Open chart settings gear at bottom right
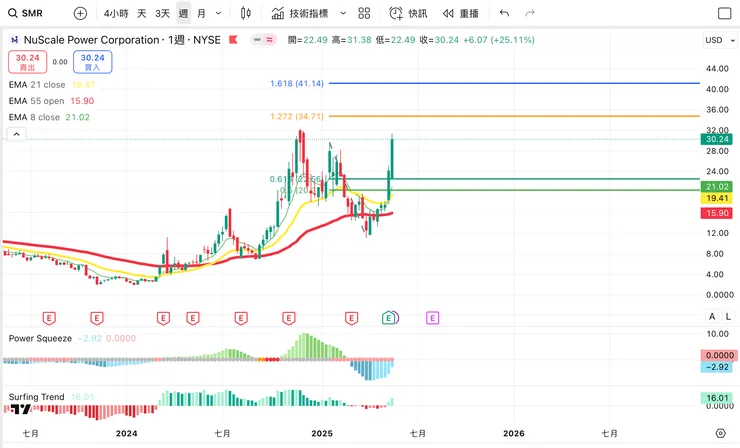The height and width of the screenshot is (448, 740). pos(720,433)
